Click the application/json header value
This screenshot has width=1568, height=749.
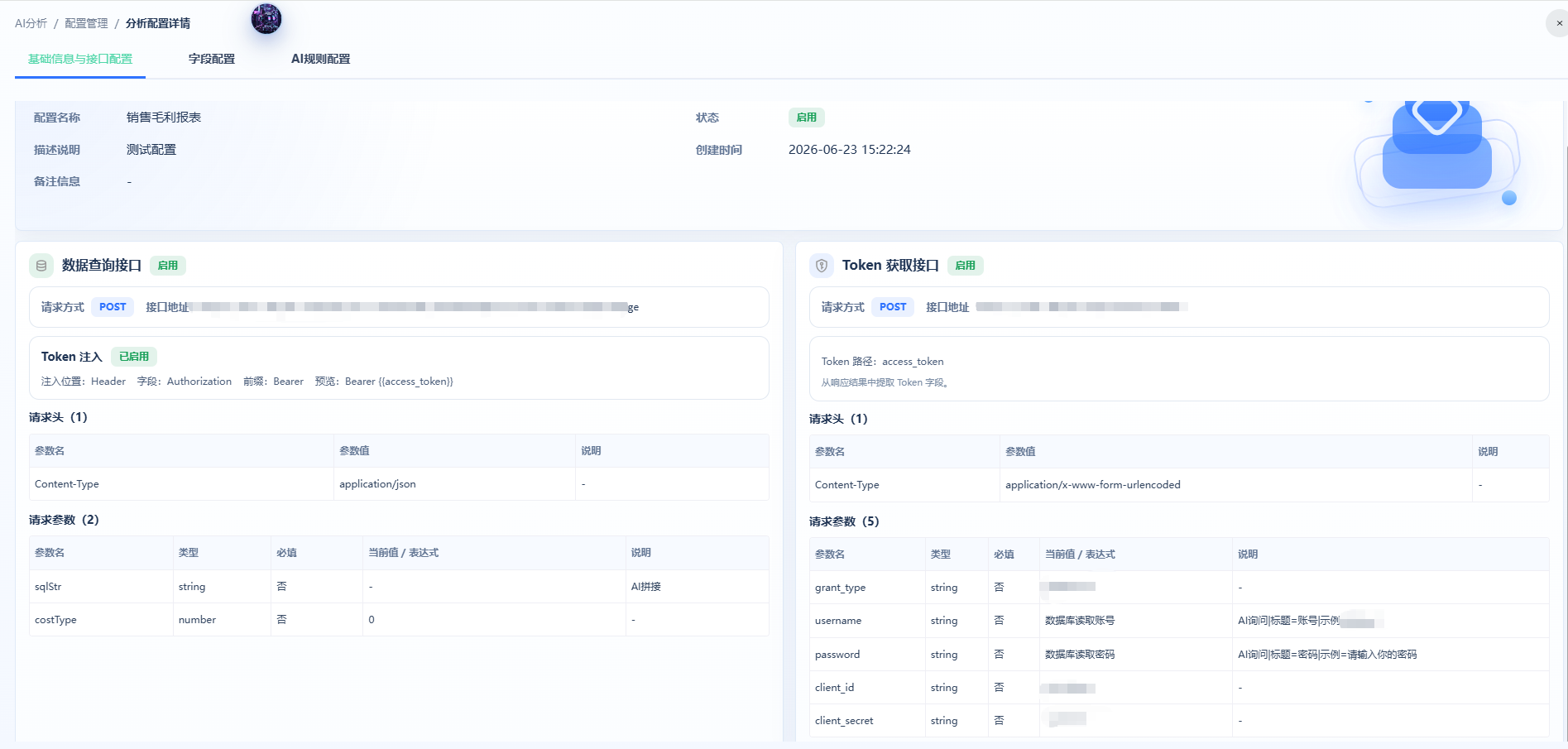(x=377, y=484)
